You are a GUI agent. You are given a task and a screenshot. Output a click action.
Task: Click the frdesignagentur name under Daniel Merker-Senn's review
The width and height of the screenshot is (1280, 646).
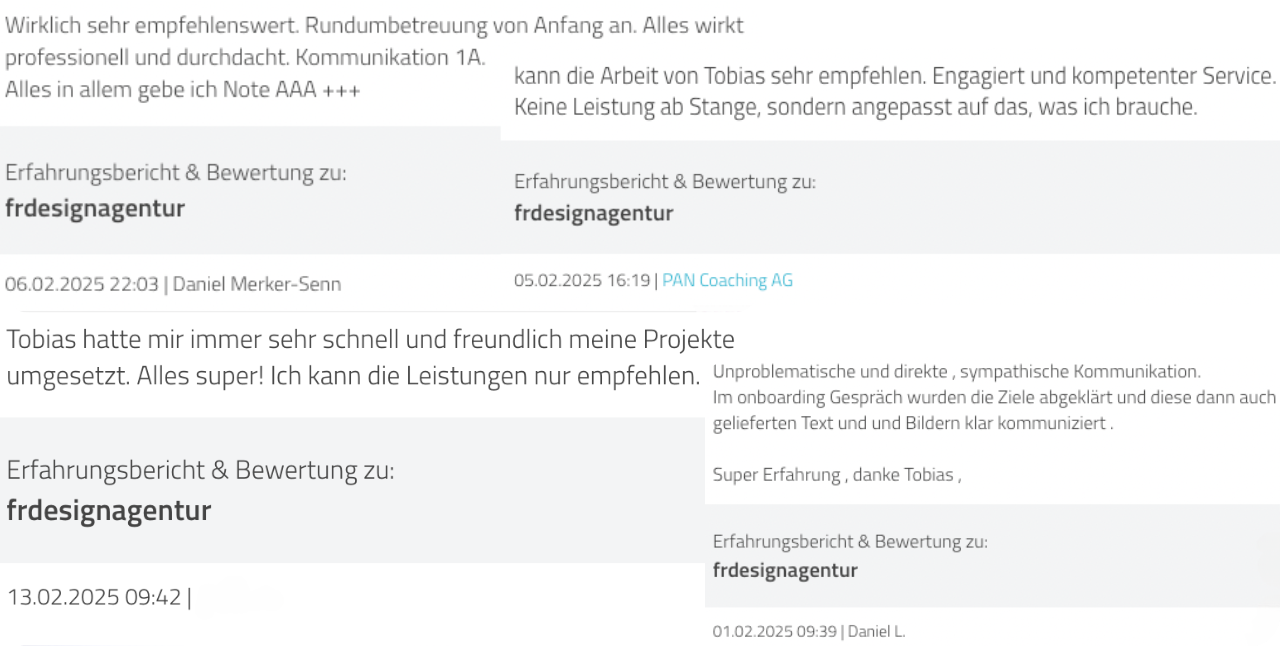pyautogui.click(x=95, y=208)
